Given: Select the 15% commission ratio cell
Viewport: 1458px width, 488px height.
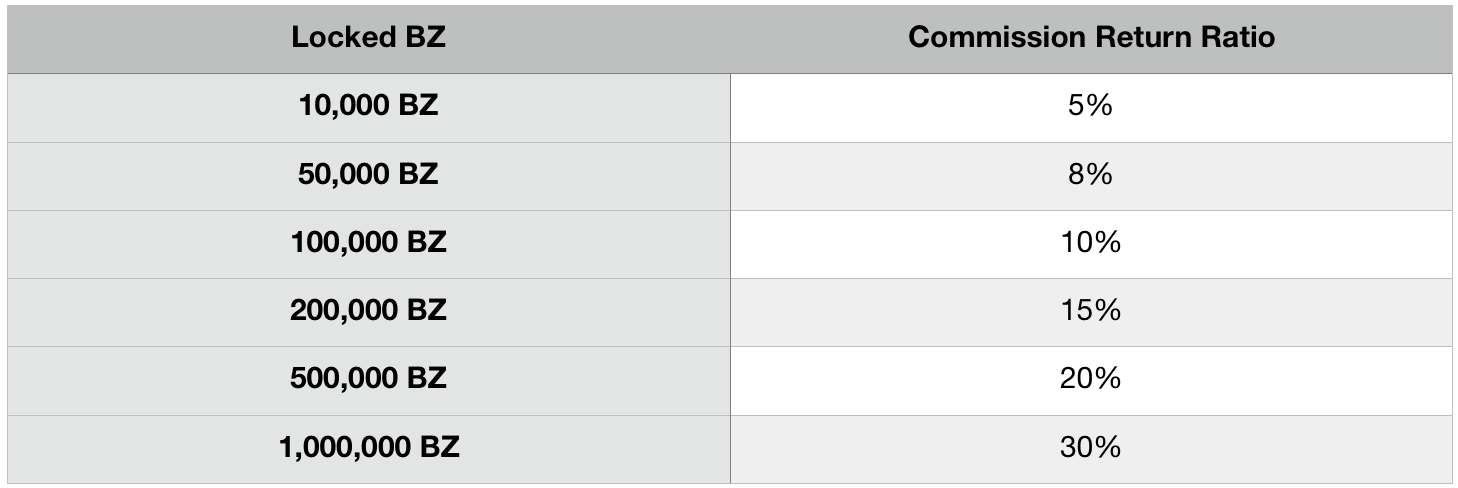Looking at the screenshot, I should pos(1091,310).
